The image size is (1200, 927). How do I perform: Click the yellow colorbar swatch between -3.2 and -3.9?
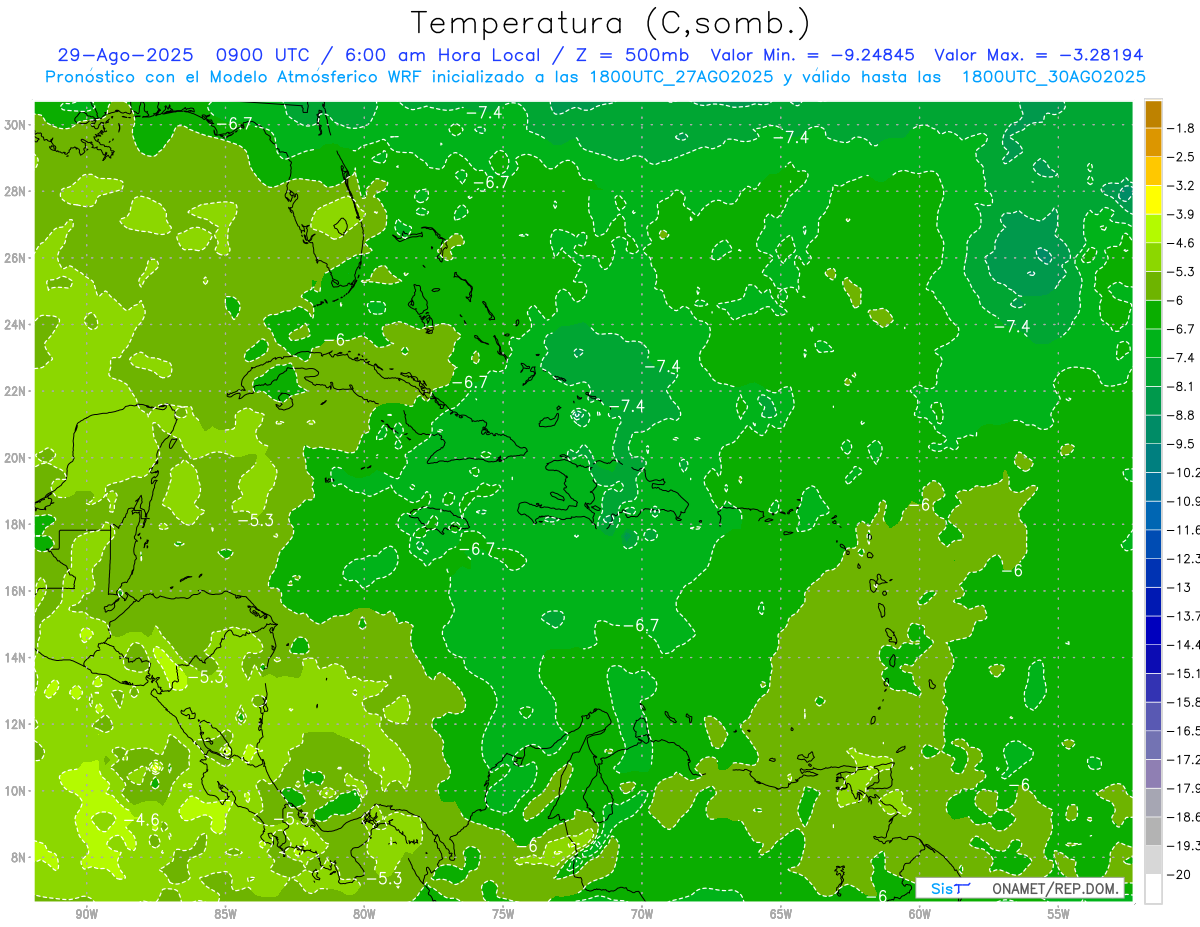pos(1153,200)
